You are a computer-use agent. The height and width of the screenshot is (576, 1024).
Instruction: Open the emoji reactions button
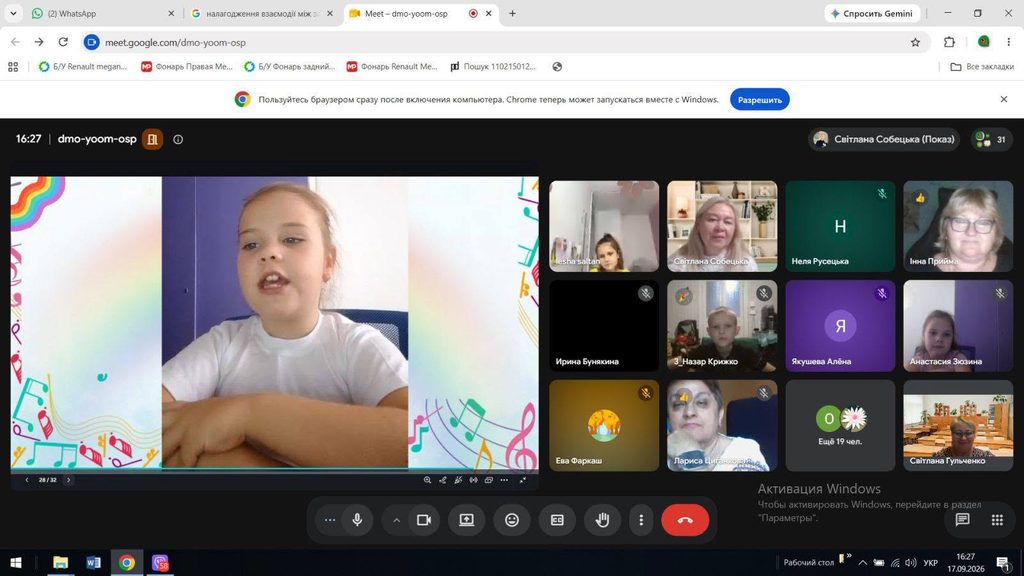coord(512,520)
